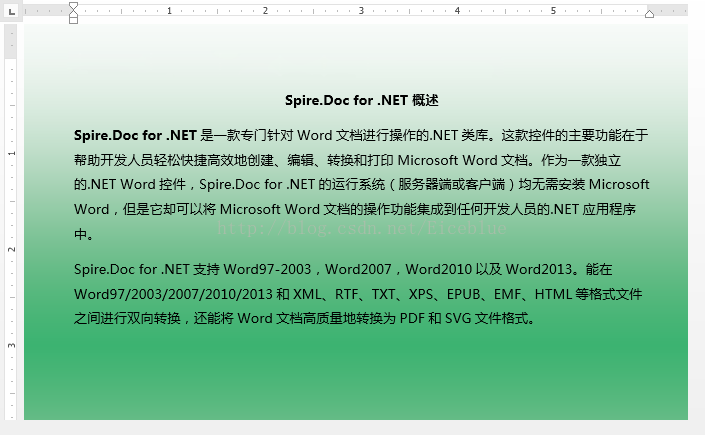Viewport: 705px width, 435px height.
Task: Click the line starting '之间进行双向转换'
Action: pyautogui.click(x=305, y=318)
